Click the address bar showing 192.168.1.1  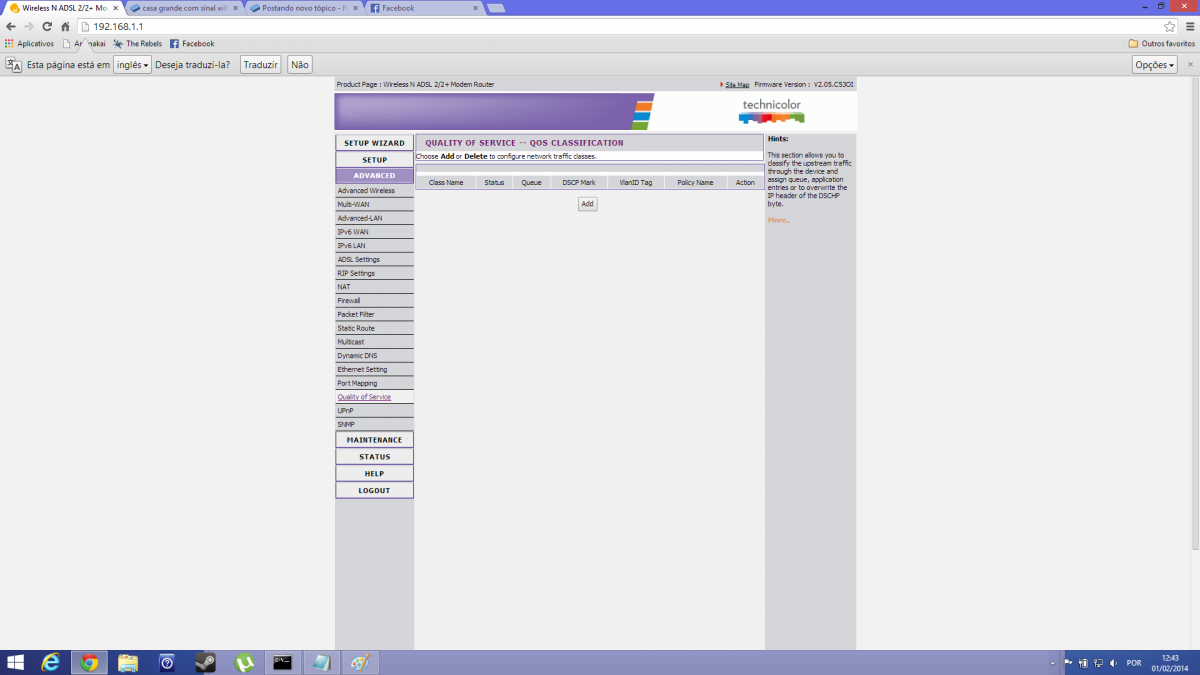coord(620,26)
